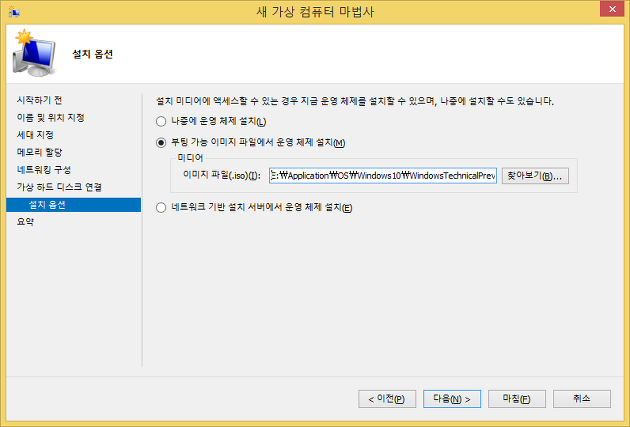Go to the 세대 지정 step
Screen dimensions: 630x427
coord(35,135)
